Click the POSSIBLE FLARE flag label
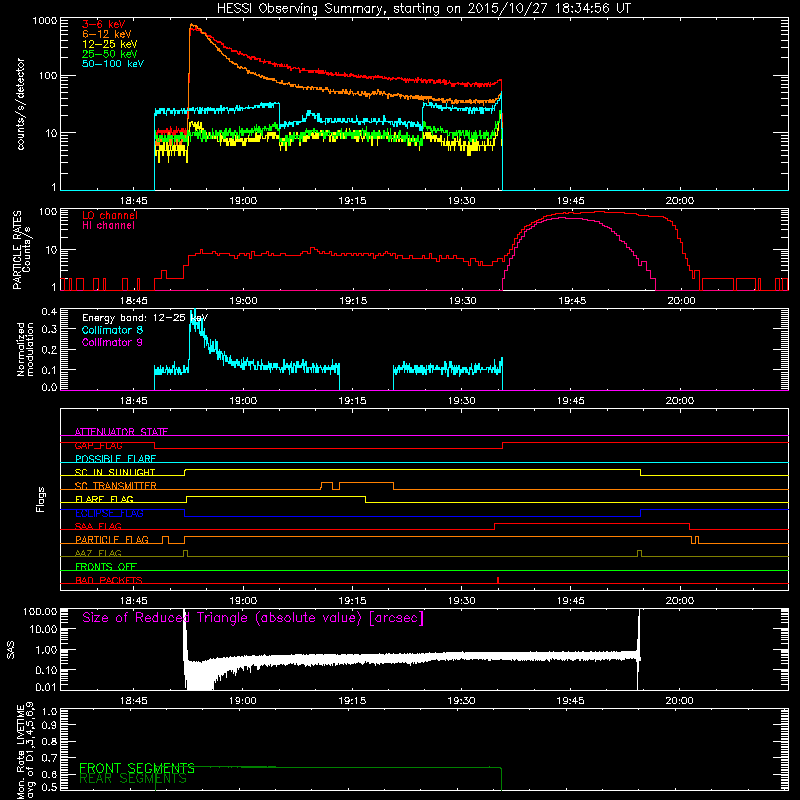Screen dimensions: 800x800 115,459
